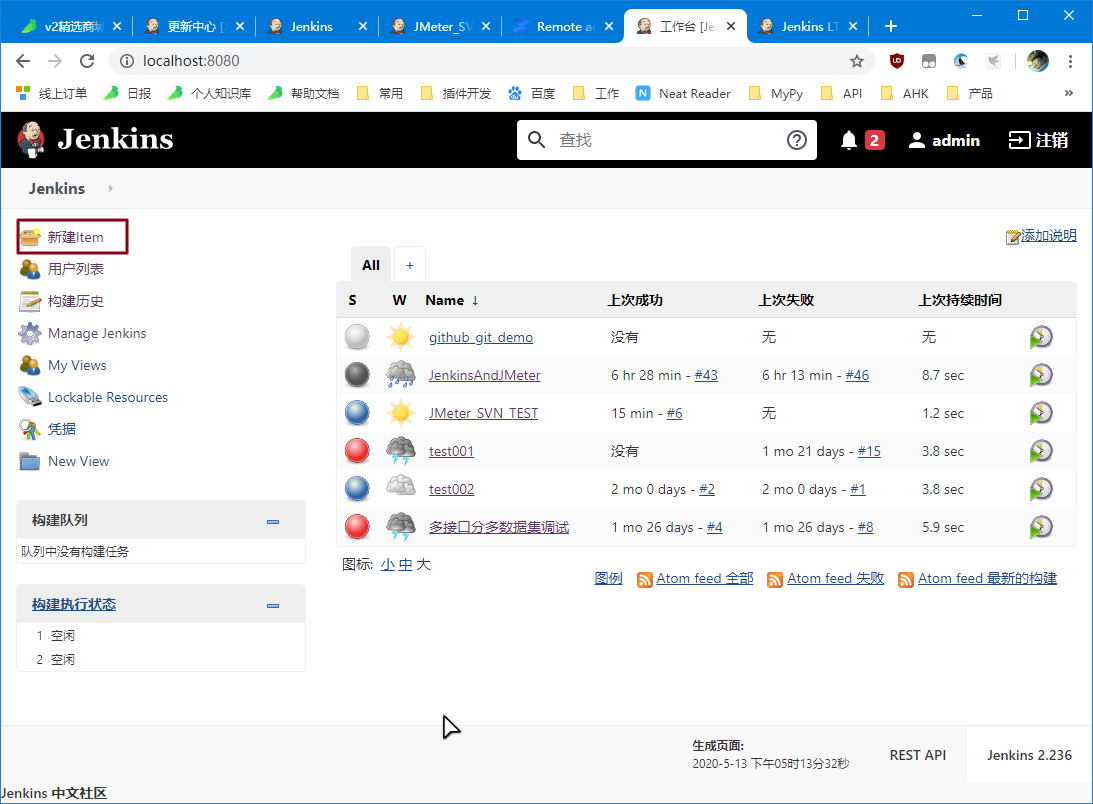The image size is (1093, 804).
Task: Click the 添加说明 link
Action: [x=1048, y=236]
